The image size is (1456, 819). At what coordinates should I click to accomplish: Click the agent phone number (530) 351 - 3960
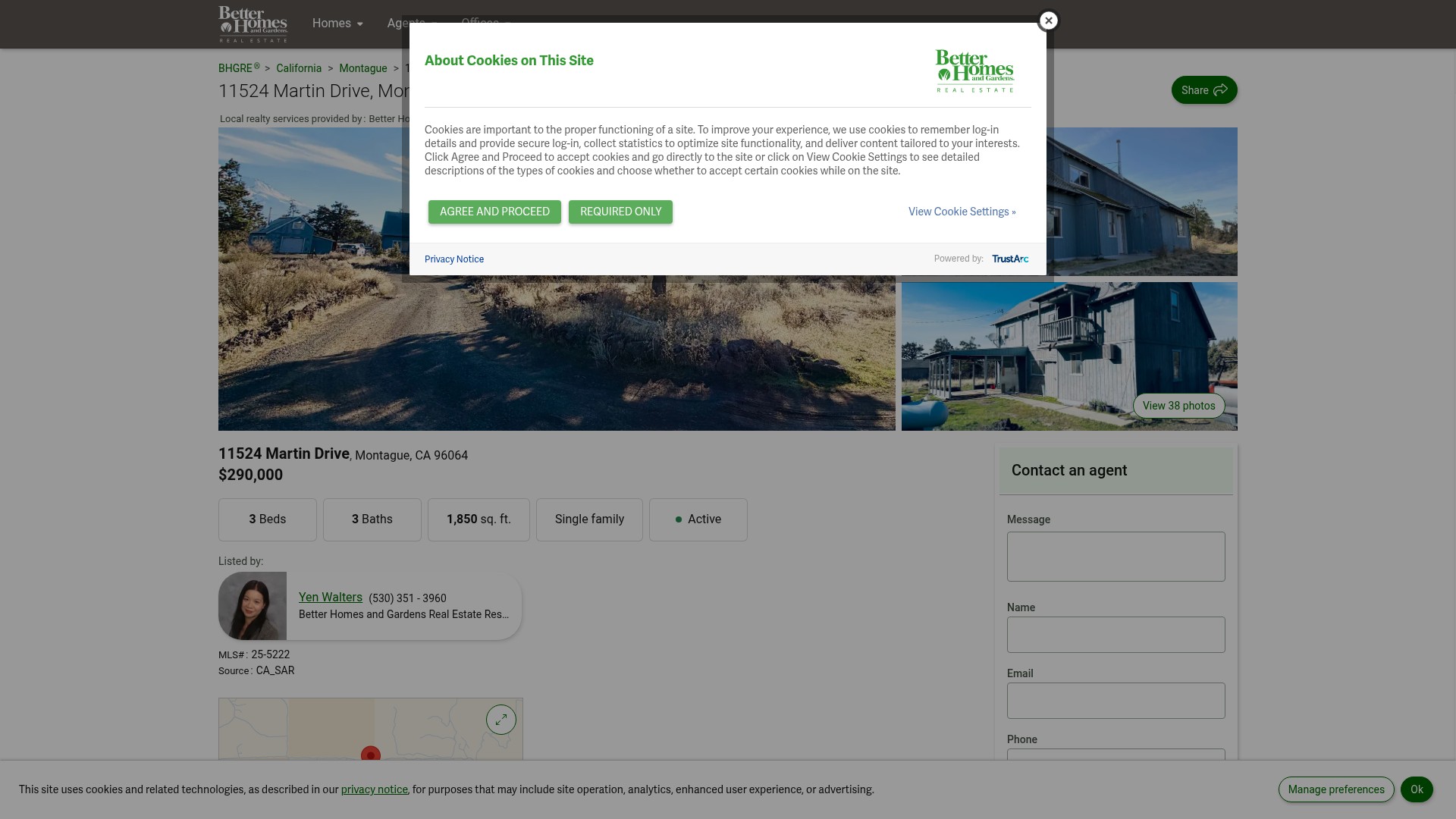407,598
